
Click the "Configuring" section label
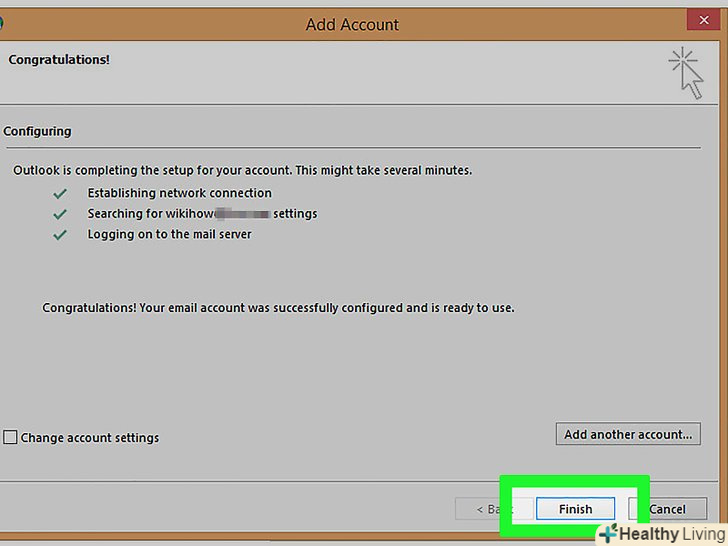pyautogui.click(x=37, y=131)
